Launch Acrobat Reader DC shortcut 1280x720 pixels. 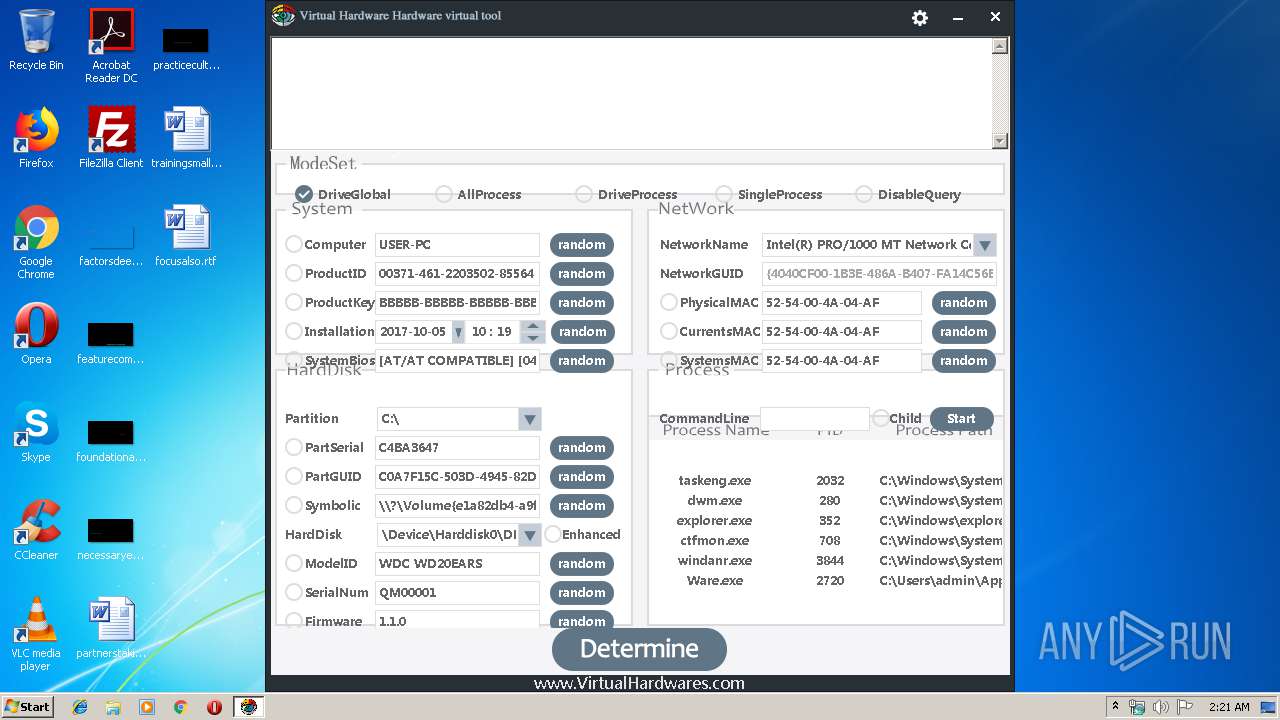point(111,46)
